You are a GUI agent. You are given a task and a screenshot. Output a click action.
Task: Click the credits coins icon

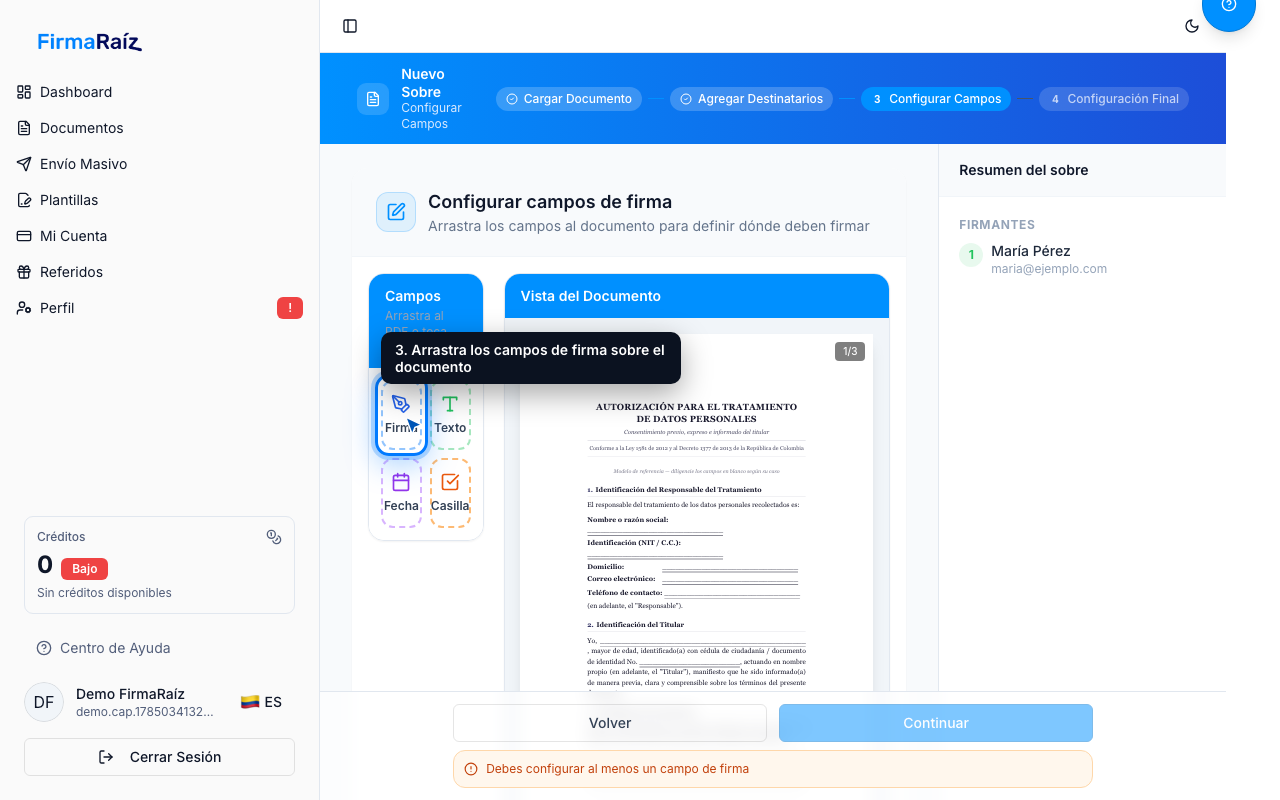(x=274, y=537)
